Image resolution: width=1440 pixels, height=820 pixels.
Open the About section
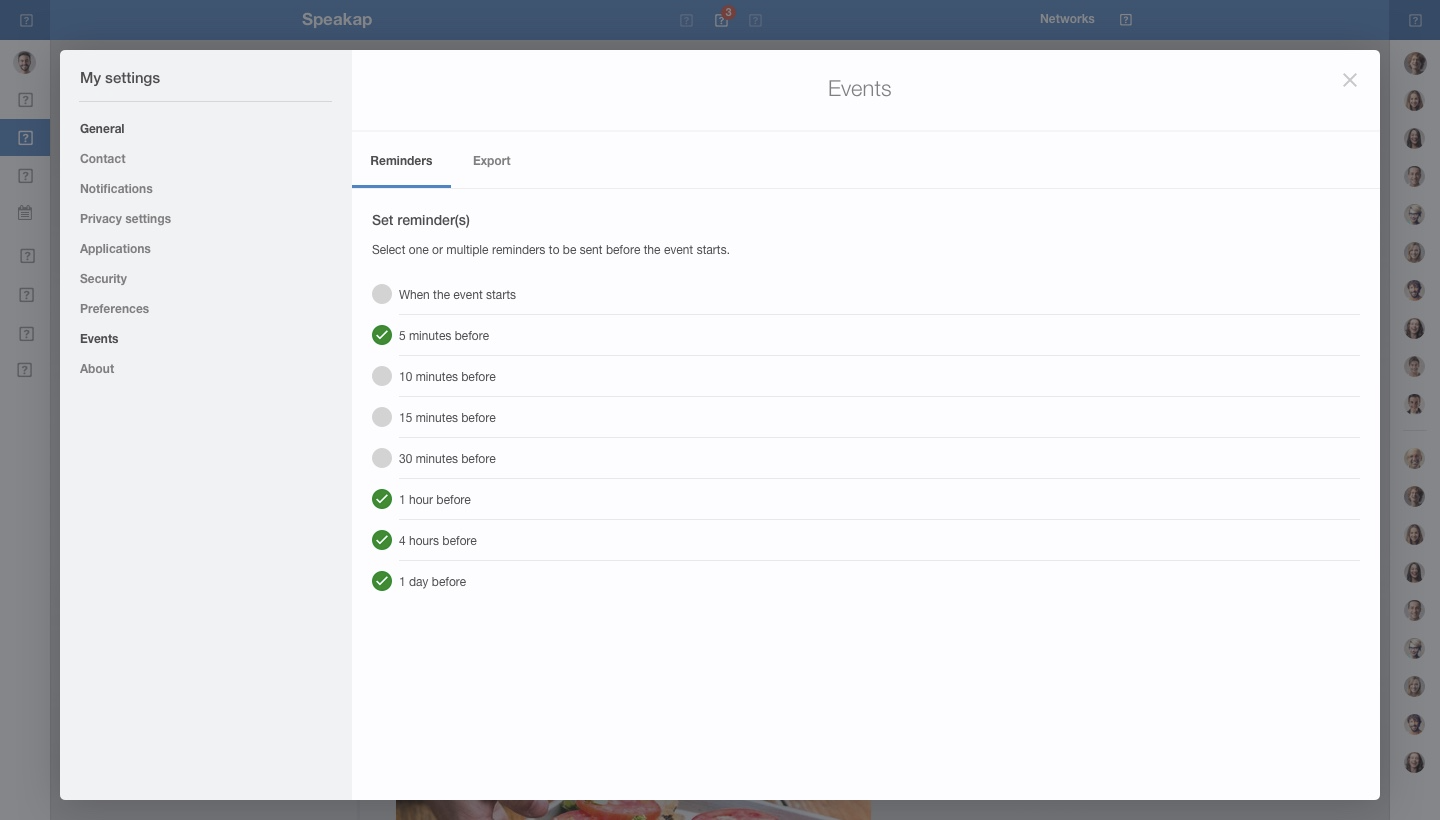pyautogui.click(x=97, y=369)
